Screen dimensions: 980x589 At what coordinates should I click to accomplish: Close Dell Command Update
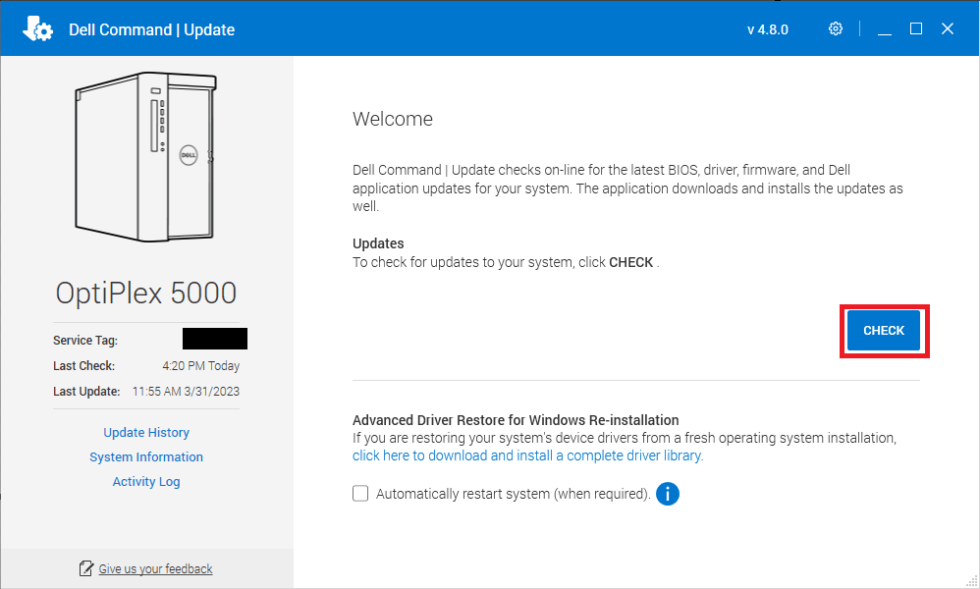948,29
